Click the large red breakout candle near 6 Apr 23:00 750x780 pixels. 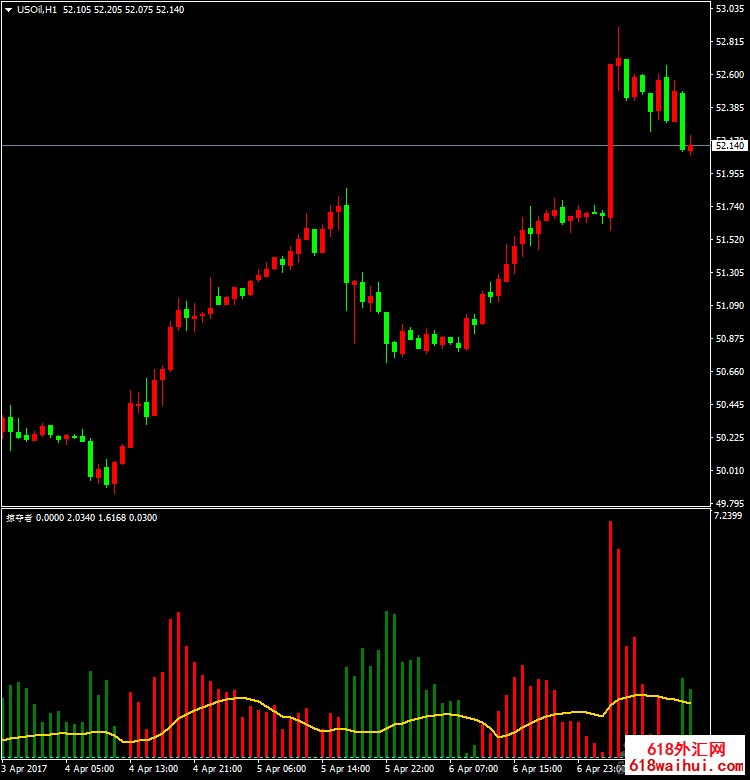click(x=610, y=140)
